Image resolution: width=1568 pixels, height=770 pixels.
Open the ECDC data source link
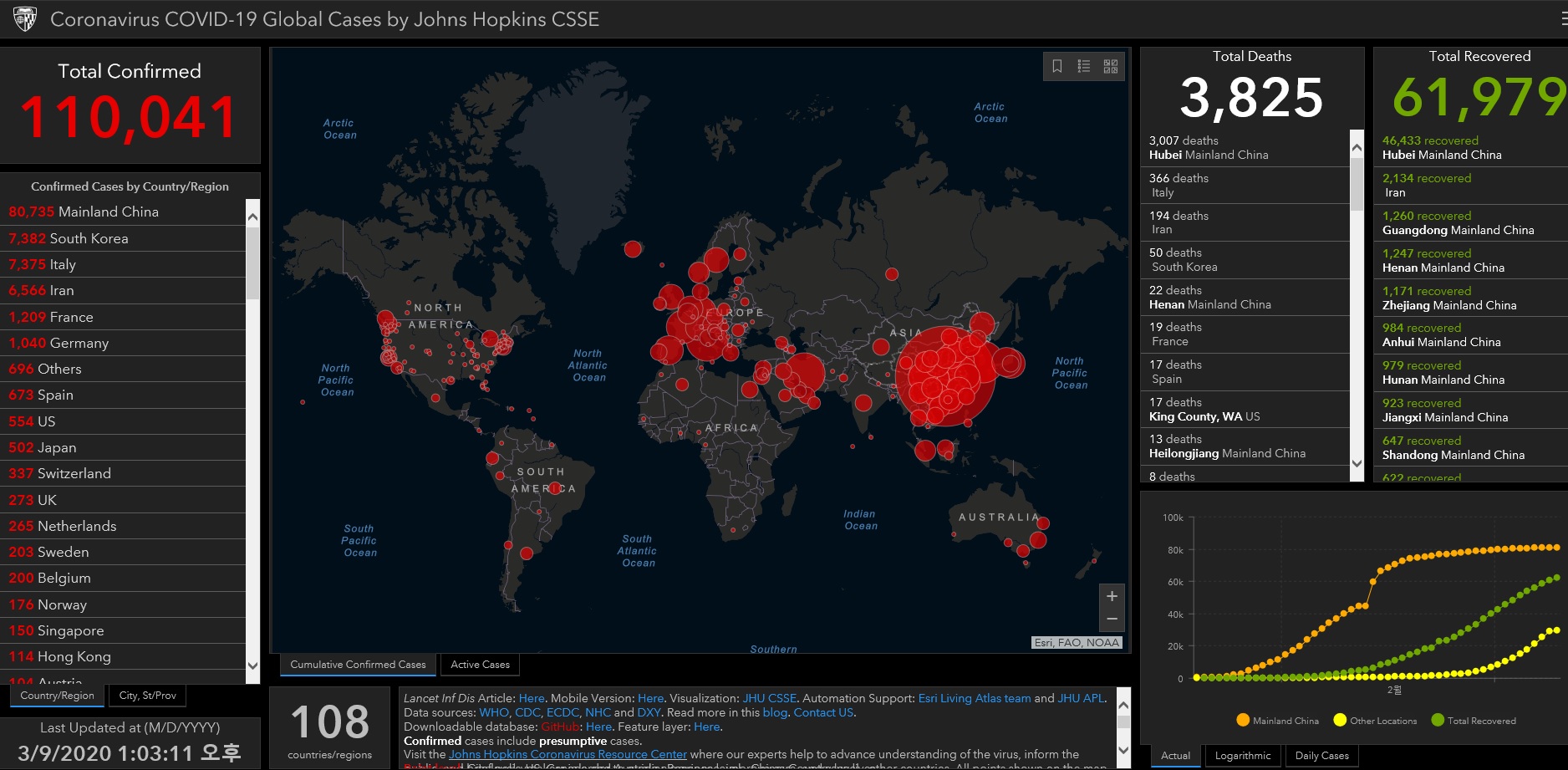(563, 712)
